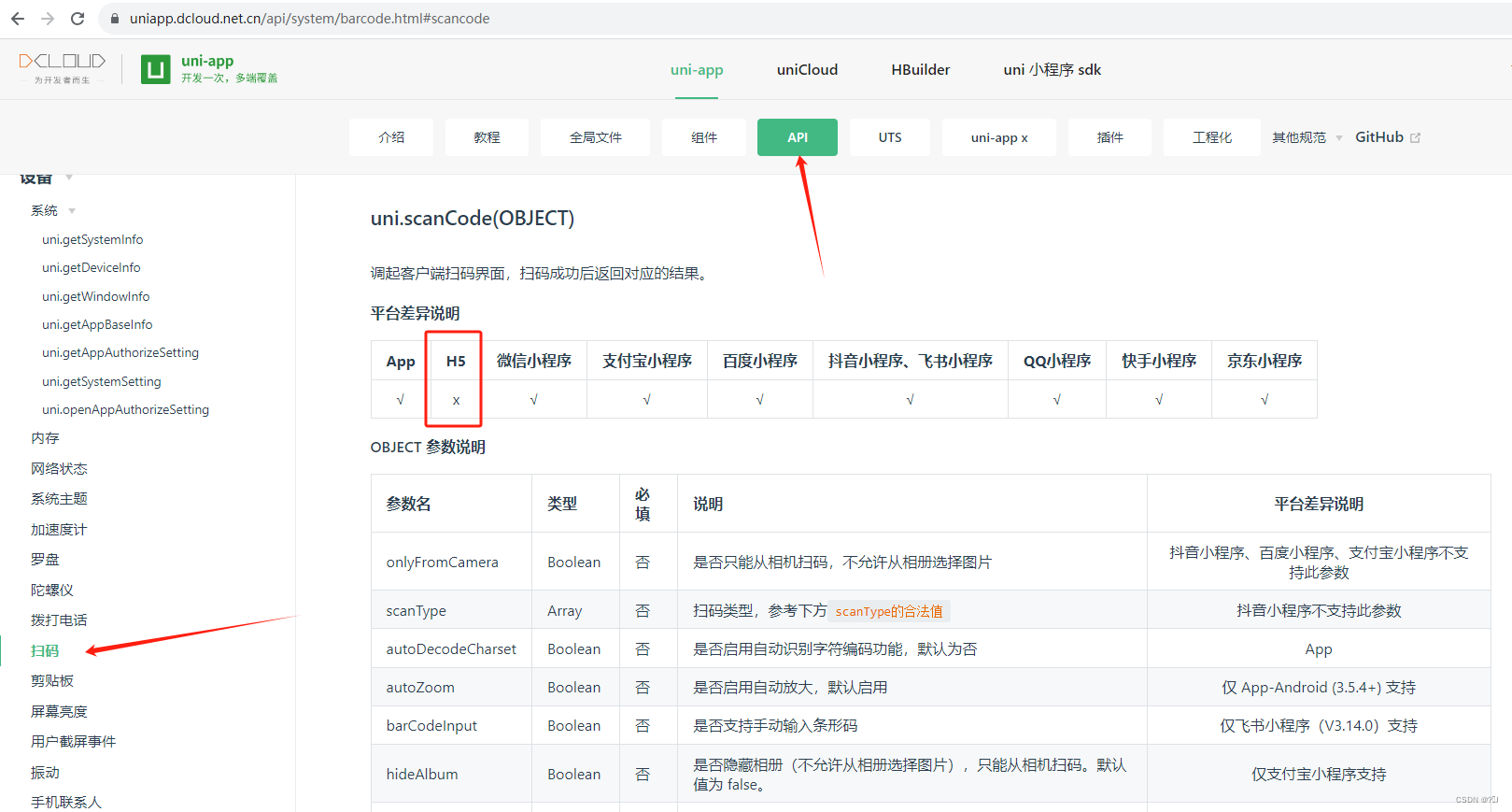Viewport: 1512px width, 812px height.
Task: Open the 组件 nav tab
Action: click(x=704, y=137)
